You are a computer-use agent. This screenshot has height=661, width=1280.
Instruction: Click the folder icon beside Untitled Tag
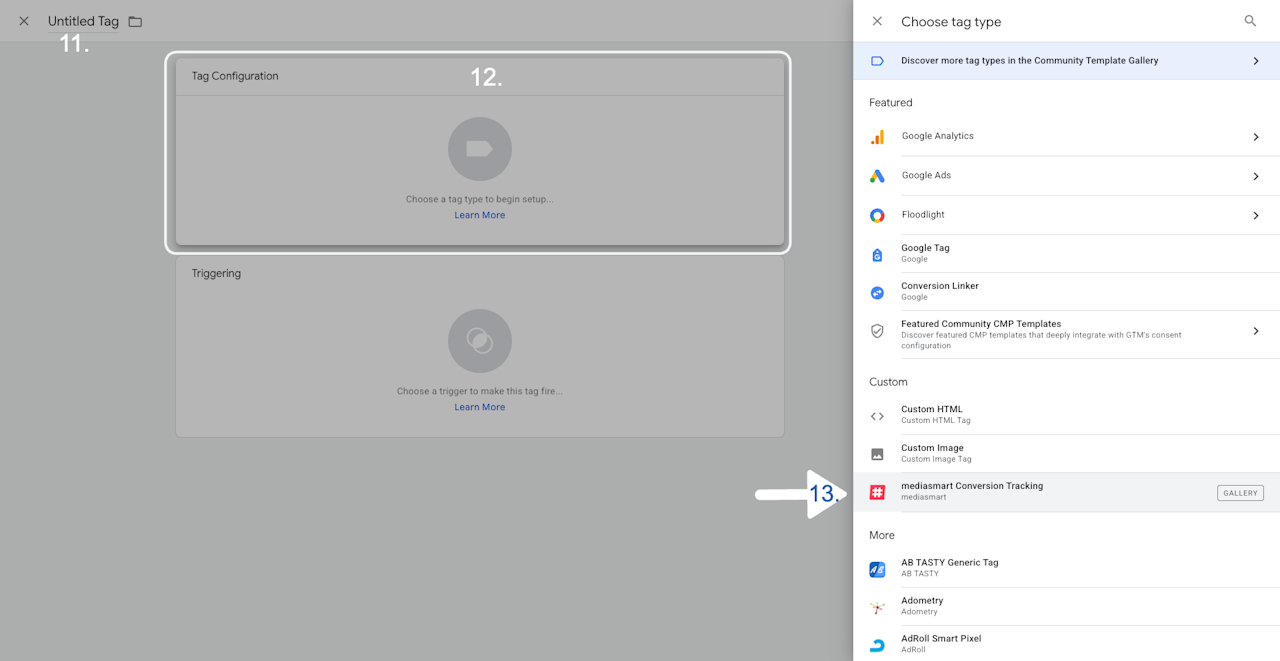[135, 21]
